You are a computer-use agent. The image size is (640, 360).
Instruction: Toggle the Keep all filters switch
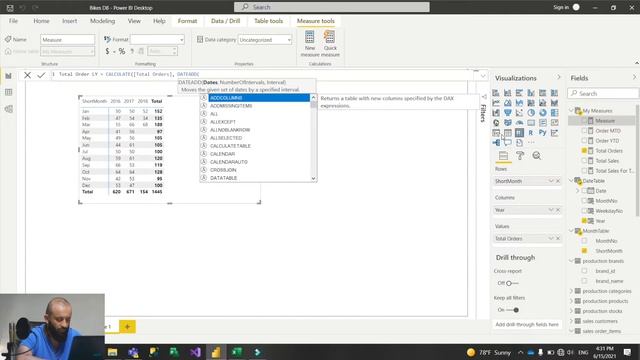(512, 310)
